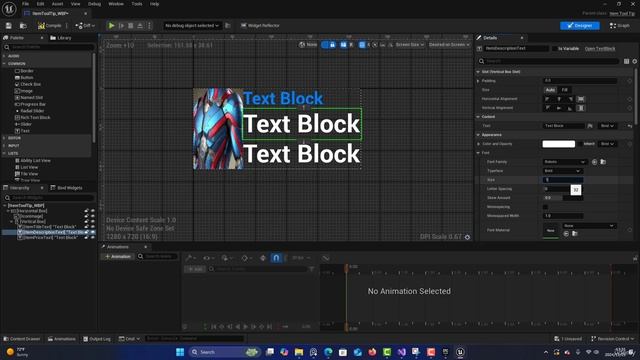
Task: Select the blue Text Block in the canvas
Action: click(x=283, y=98)
